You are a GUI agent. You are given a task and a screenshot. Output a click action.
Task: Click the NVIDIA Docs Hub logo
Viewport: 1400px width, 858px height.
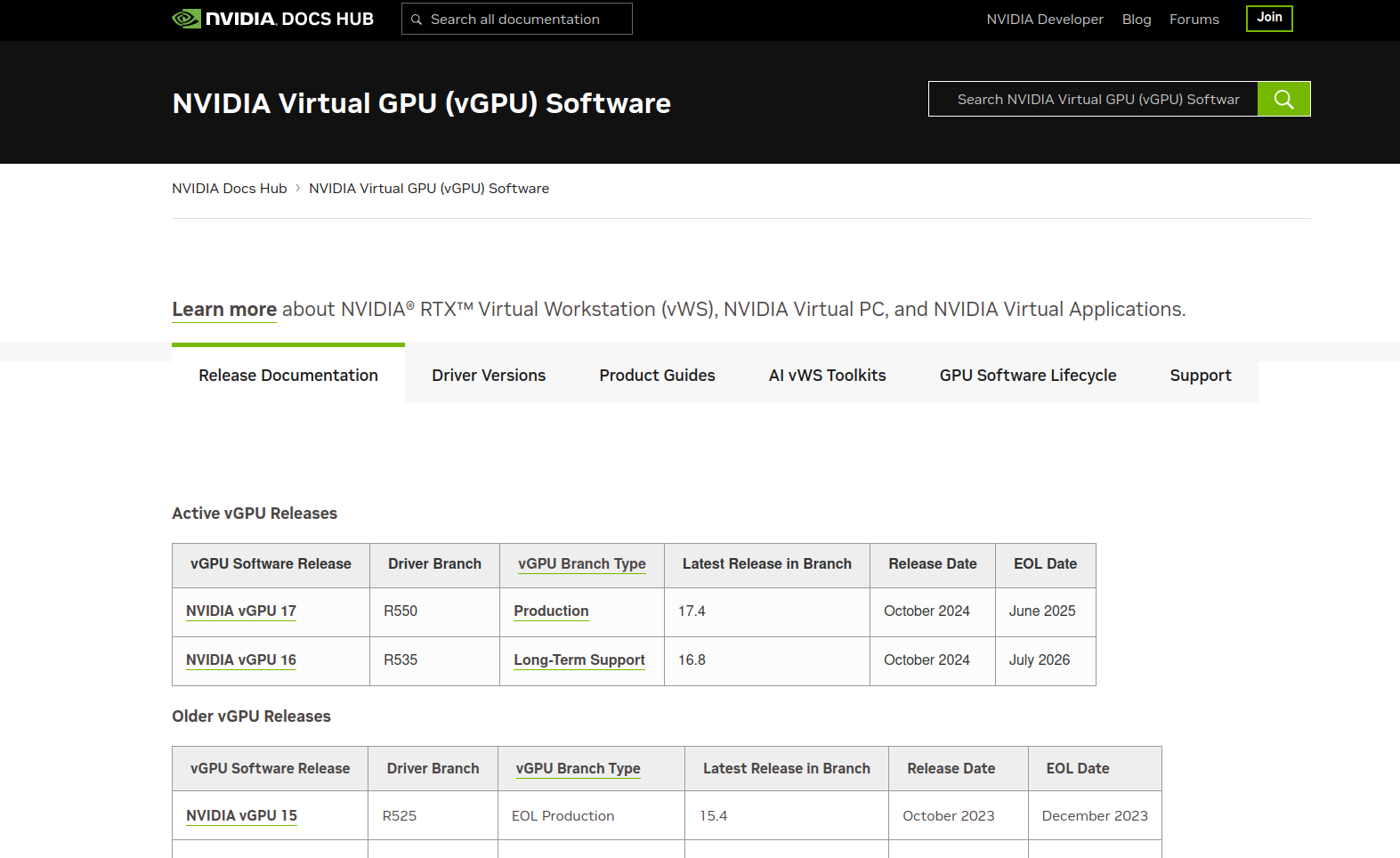[272, 19]
